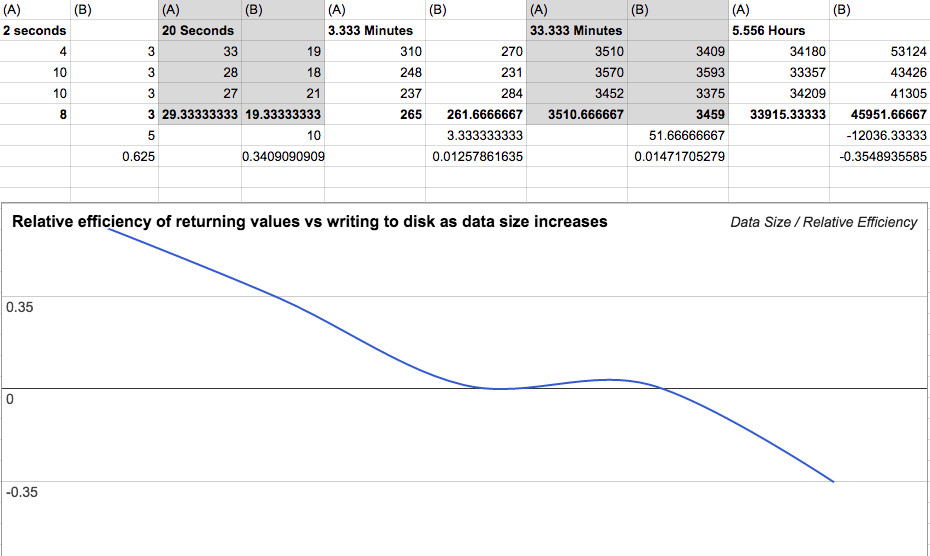Click the "20 Seconds" header cell

(198, 30)
